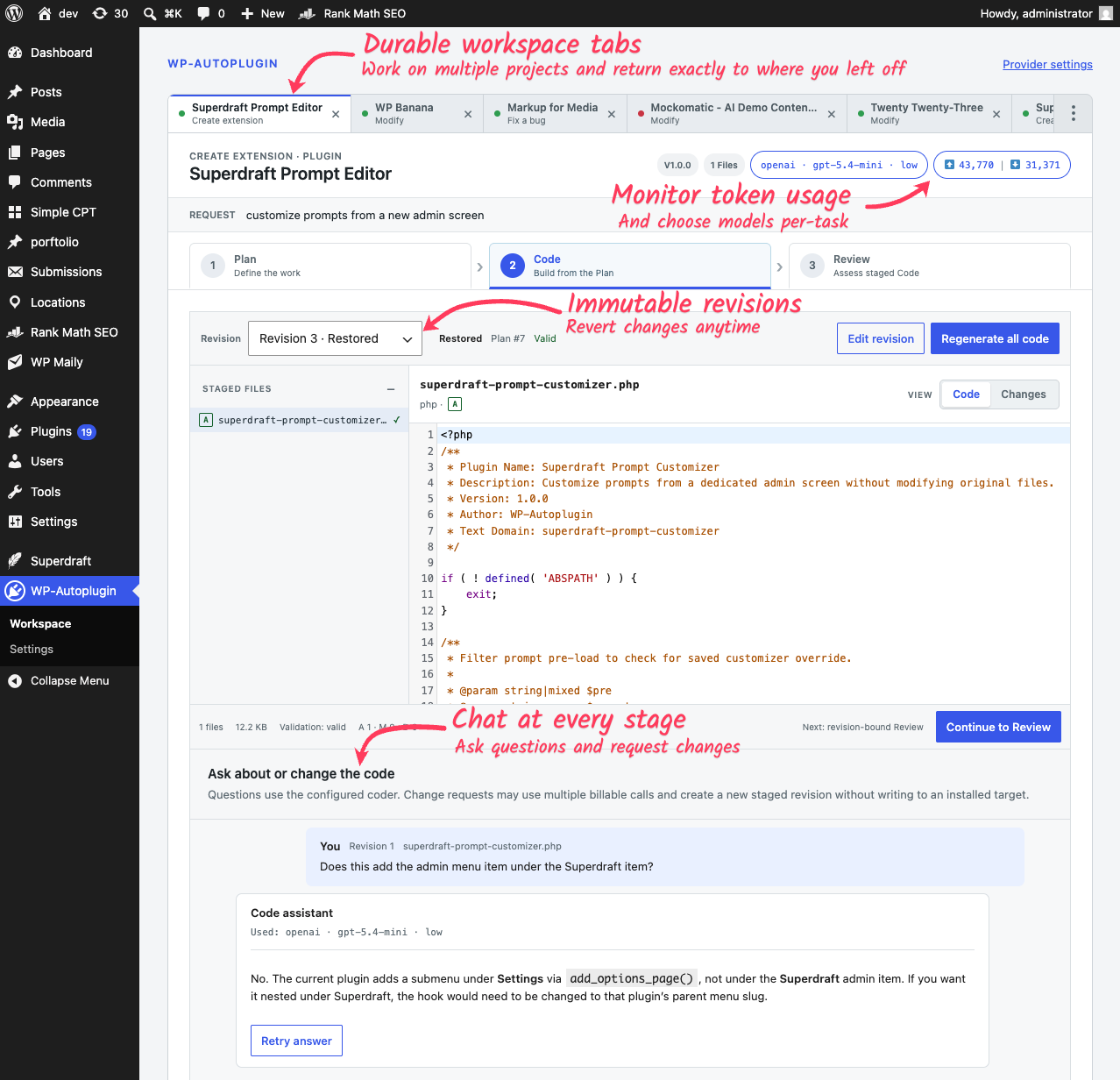Close the Mockomatic tab
The width and height of the screenshot is (1120, 1080).
[832, 114]
